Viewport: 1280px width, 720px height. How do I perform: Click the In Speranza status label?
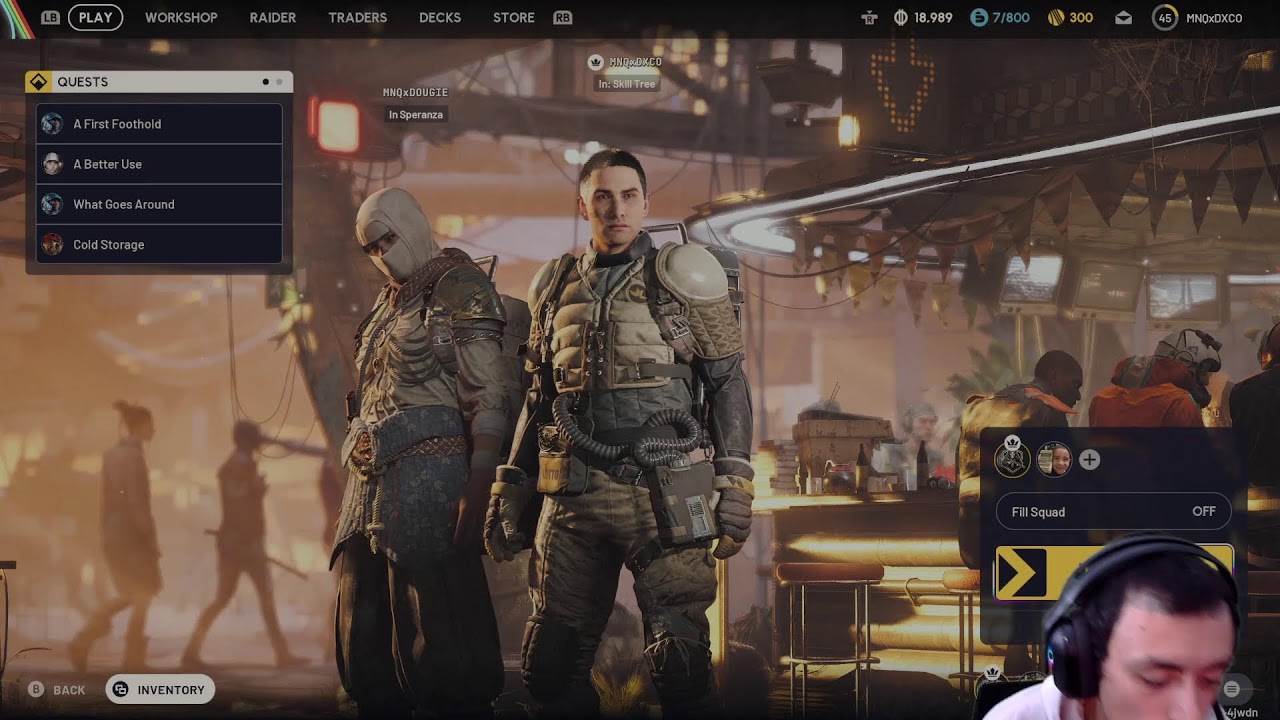click(415, 115)
